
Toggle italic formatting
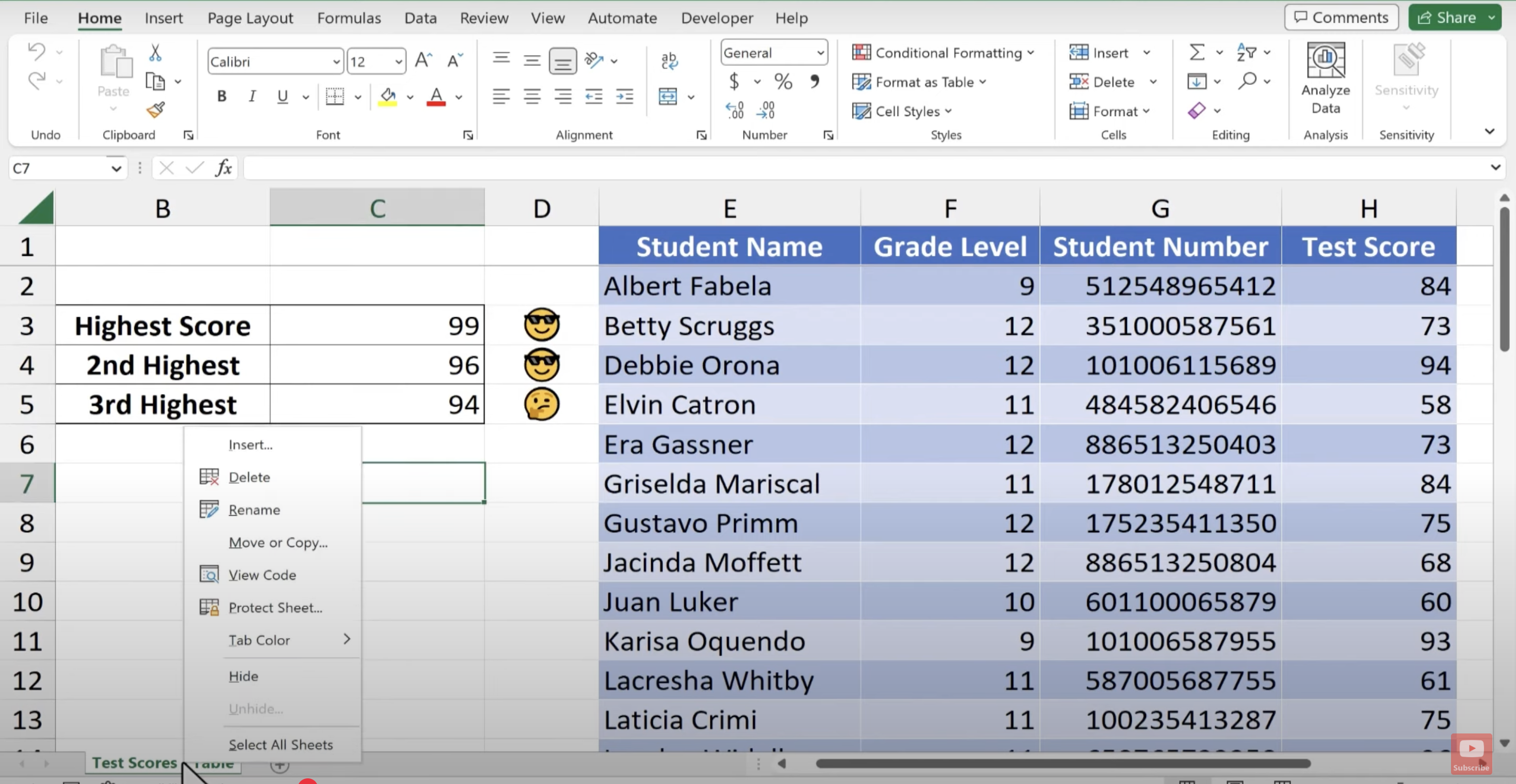(x=252, y=96)
